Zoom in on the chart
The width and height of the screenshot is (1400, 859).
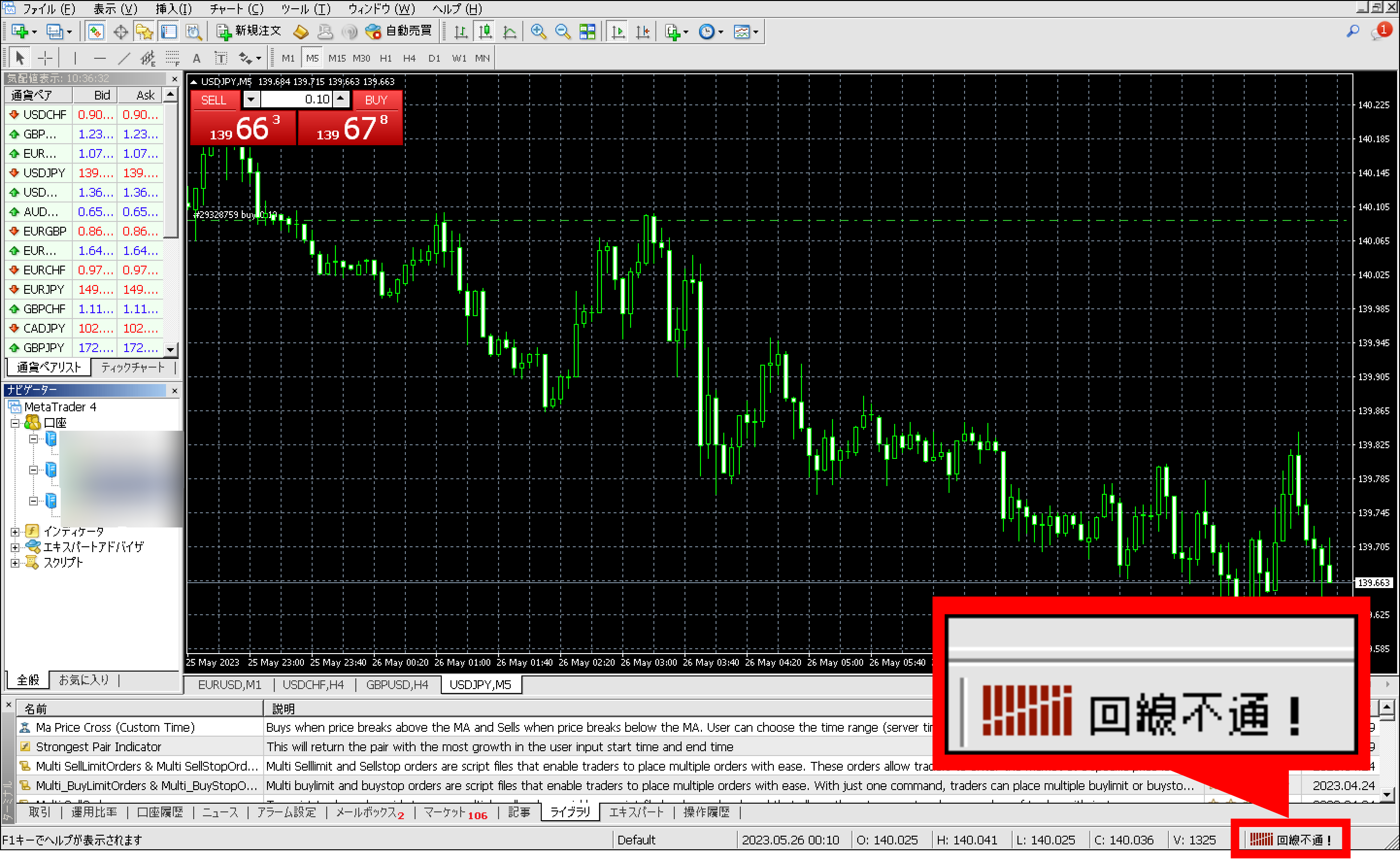pyautogui.click(x=537, y=31)
